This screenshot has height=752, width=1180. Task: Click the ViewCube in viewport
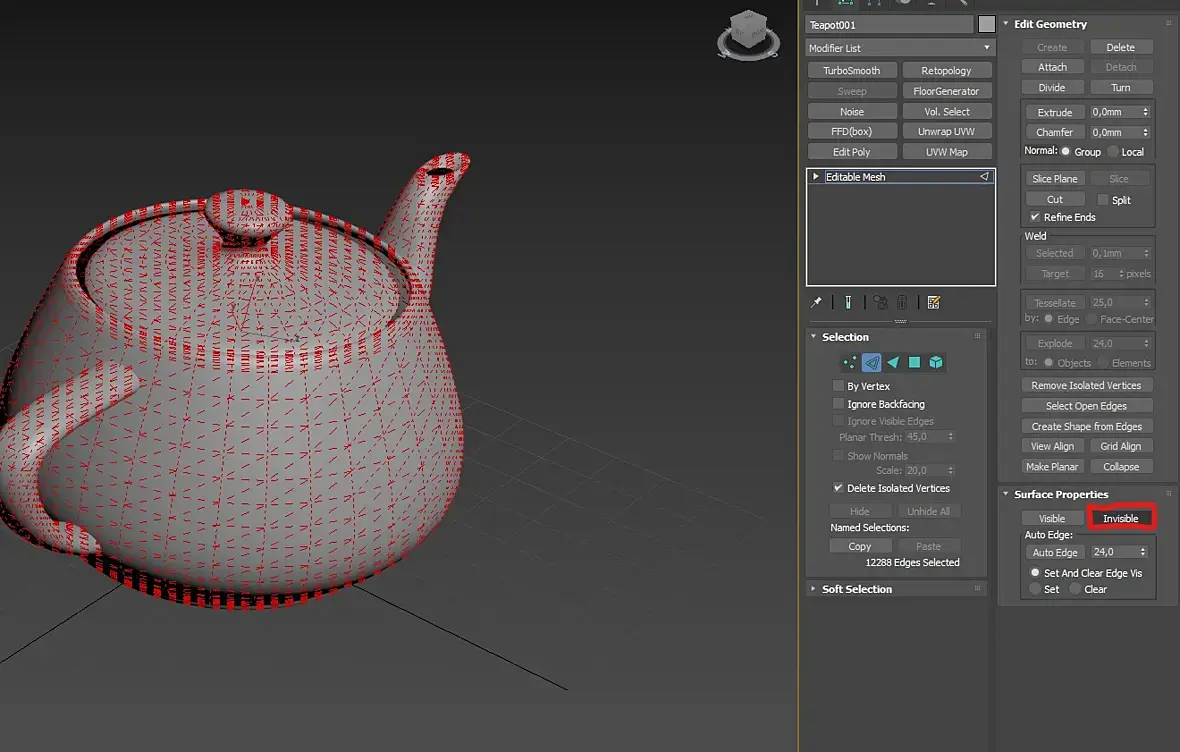click(x=748, y=30)
